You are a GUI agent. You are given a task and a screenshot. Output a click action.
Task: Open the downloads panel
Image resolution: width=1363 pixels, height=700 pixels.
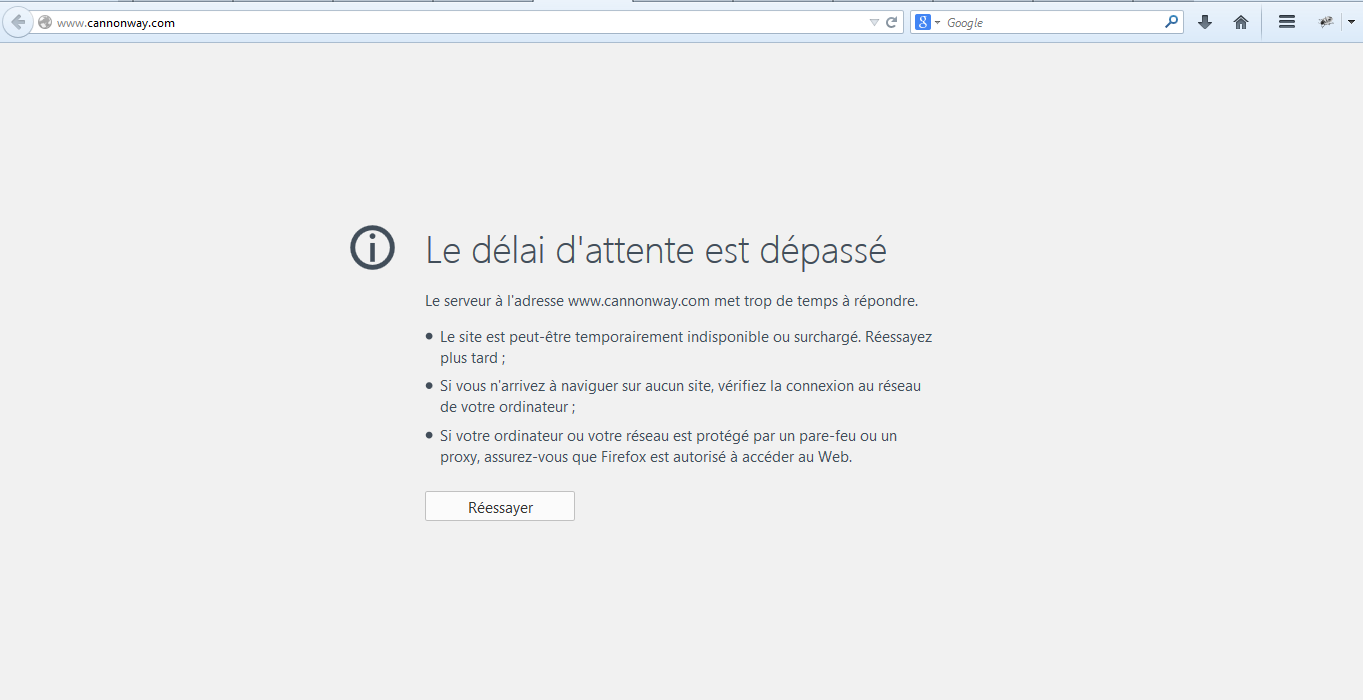coord(1205,22)
